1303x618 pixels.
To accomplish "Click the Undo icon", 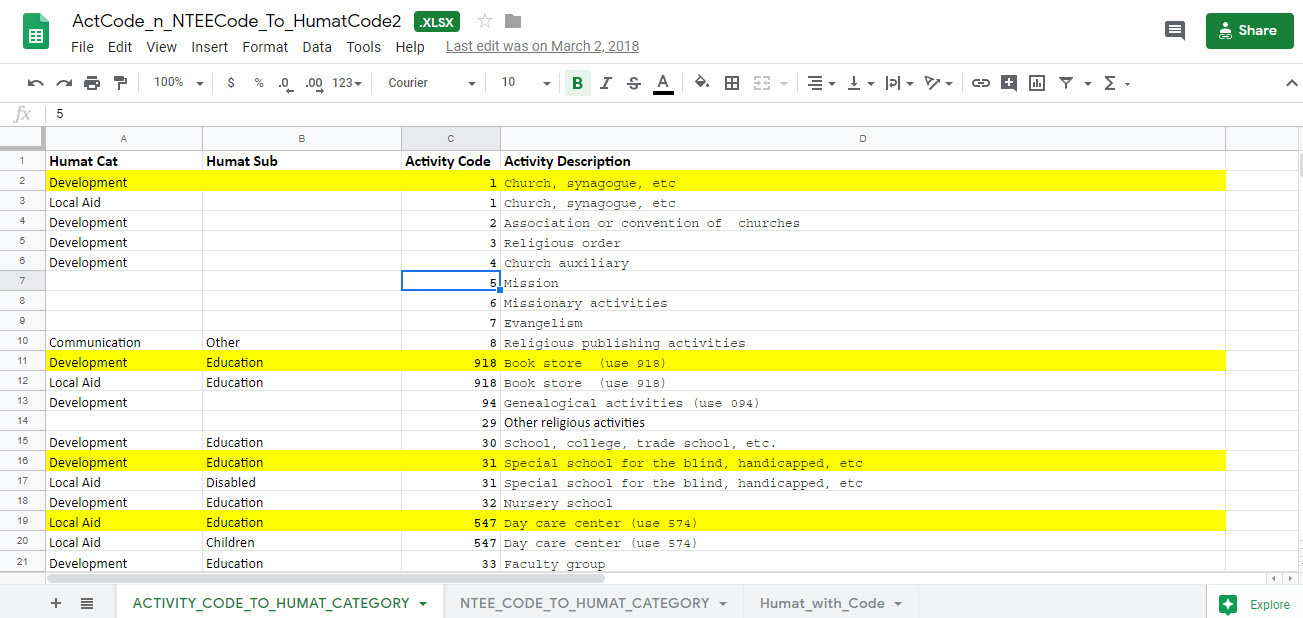I will (36, 83).
